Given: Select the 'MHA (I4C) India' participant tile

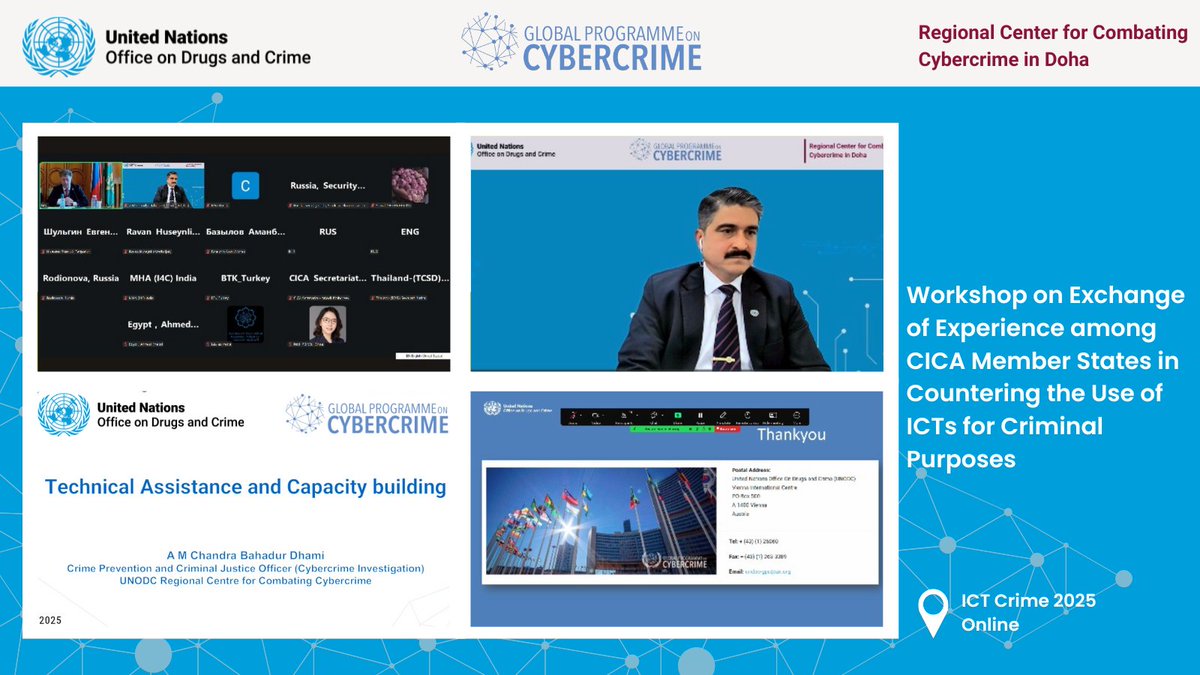Looking at the screenshot, I should [163, 280].
